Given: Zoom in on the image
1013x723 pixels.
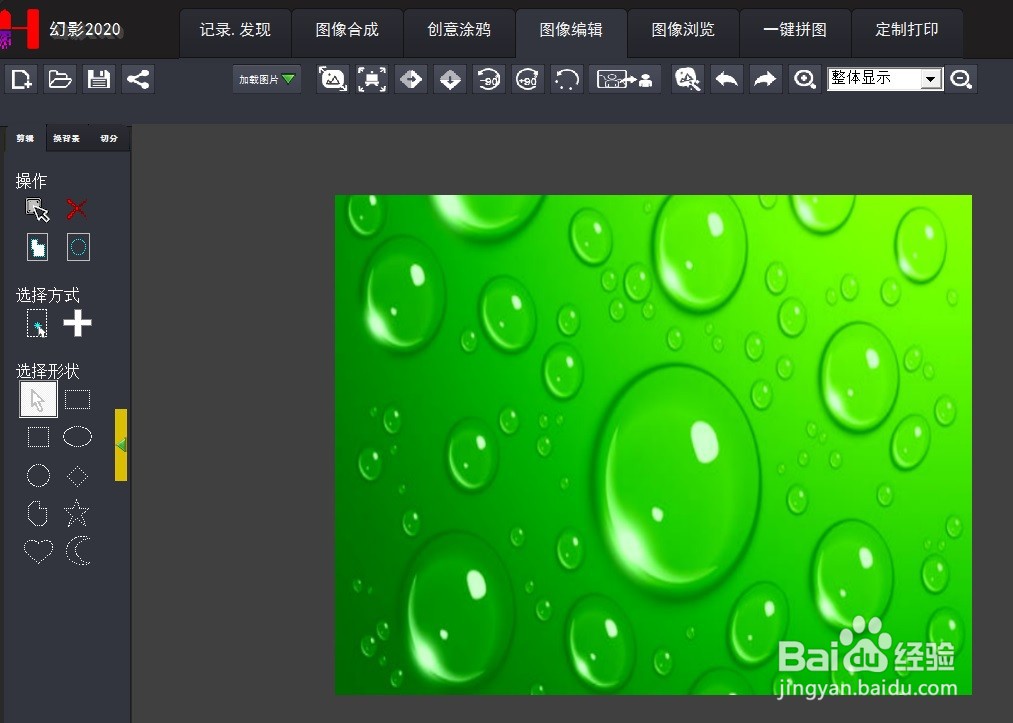Looking at the screenshot, I should tap(805, 79).
